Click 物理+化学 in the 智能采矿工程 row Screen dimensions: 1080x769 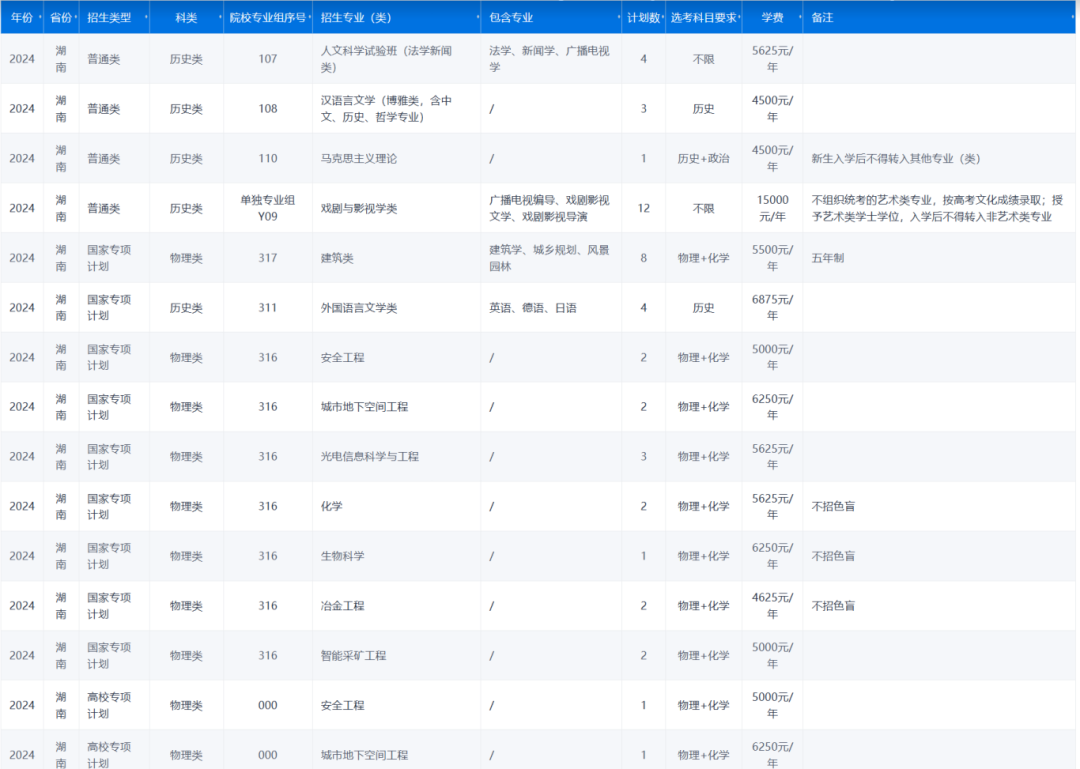703,655
